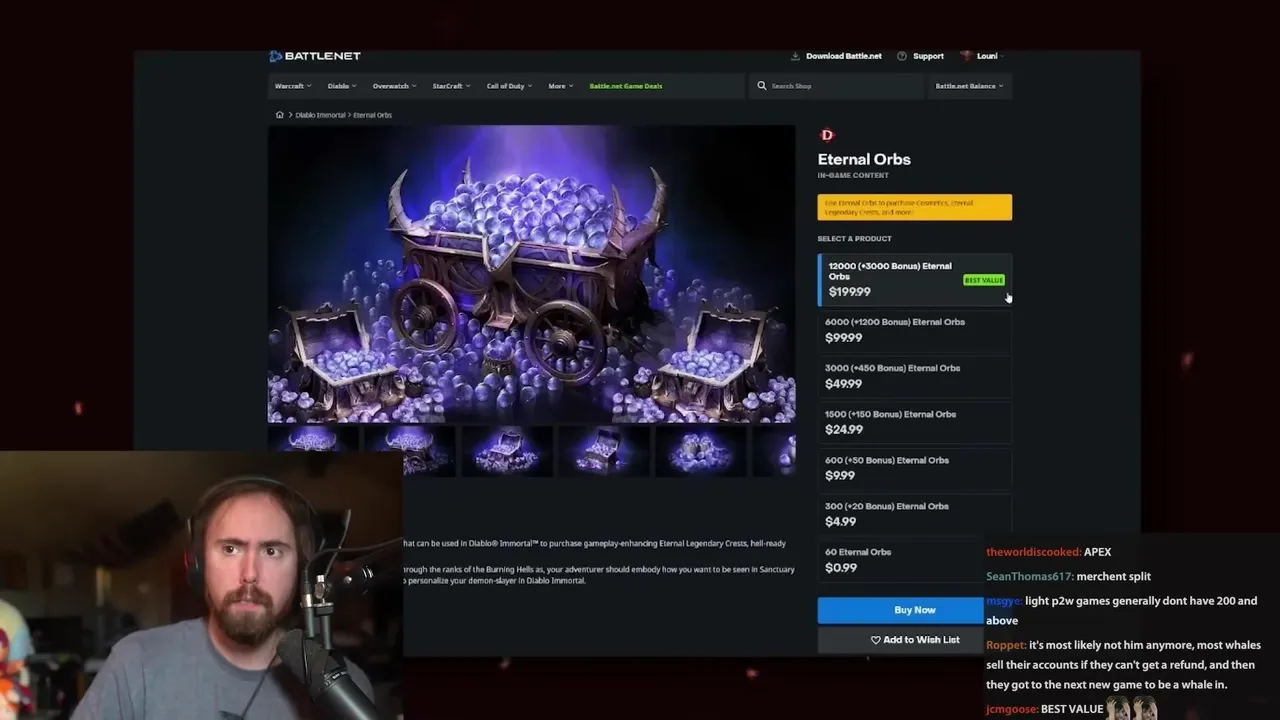1280x720 pixels.
Task: Select the 6000 Eternal Orbs $99.99 option
Action: (915, 330)
